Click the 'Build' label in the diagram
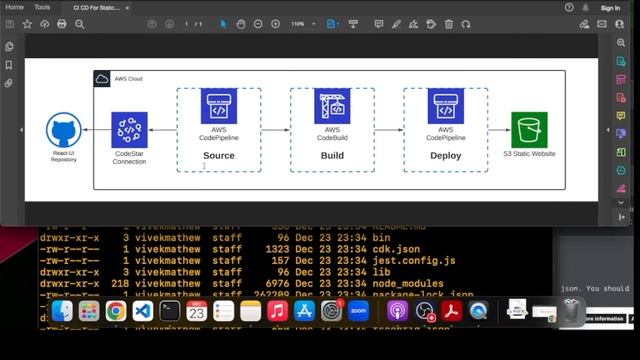This screenshot has width=640, height=360. click(x=332, y=156)
